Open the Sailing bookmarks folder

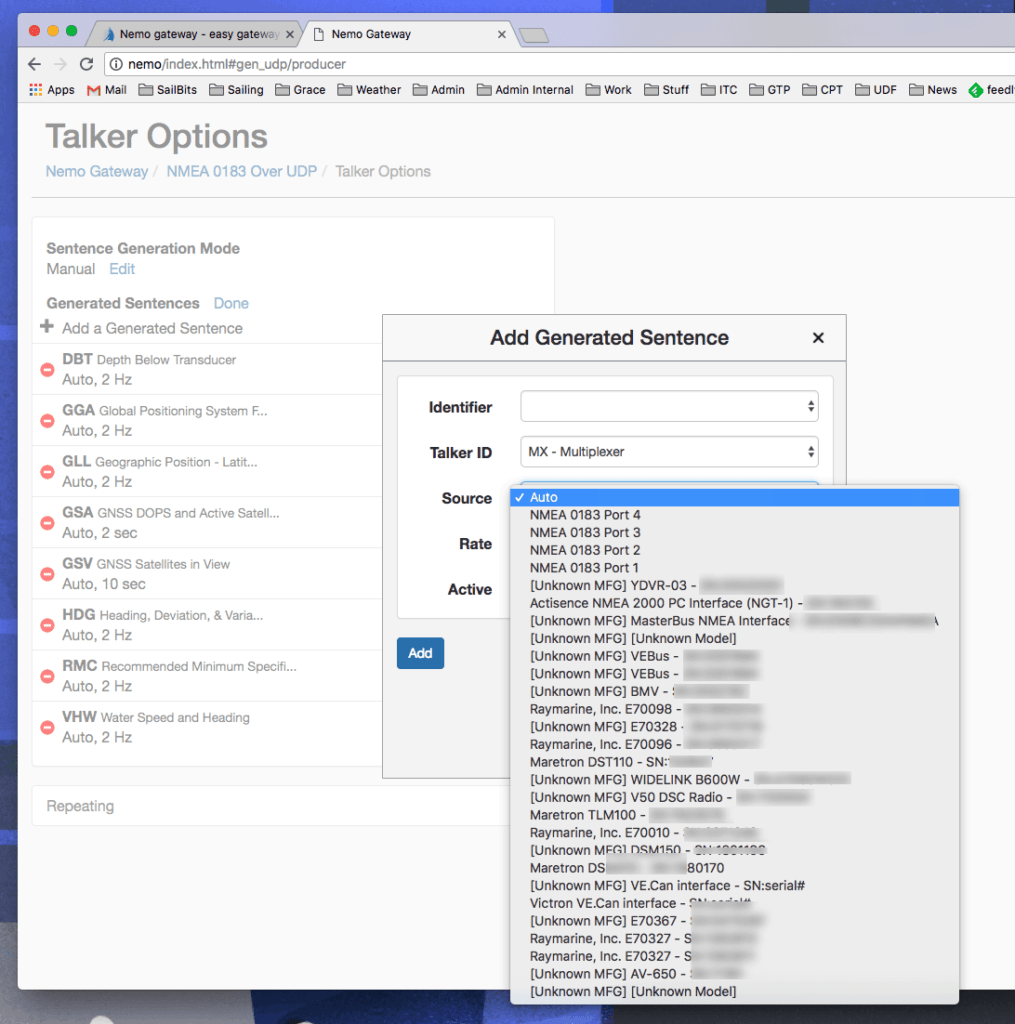tap(236, 89)
